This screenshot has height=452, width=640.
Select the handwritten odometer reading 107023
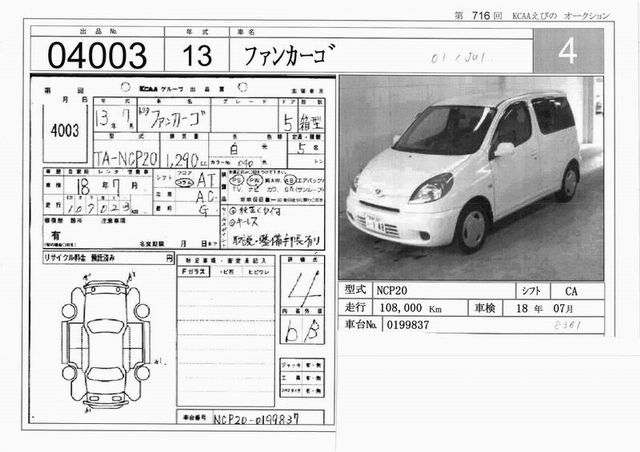click(x=98, y=208)
